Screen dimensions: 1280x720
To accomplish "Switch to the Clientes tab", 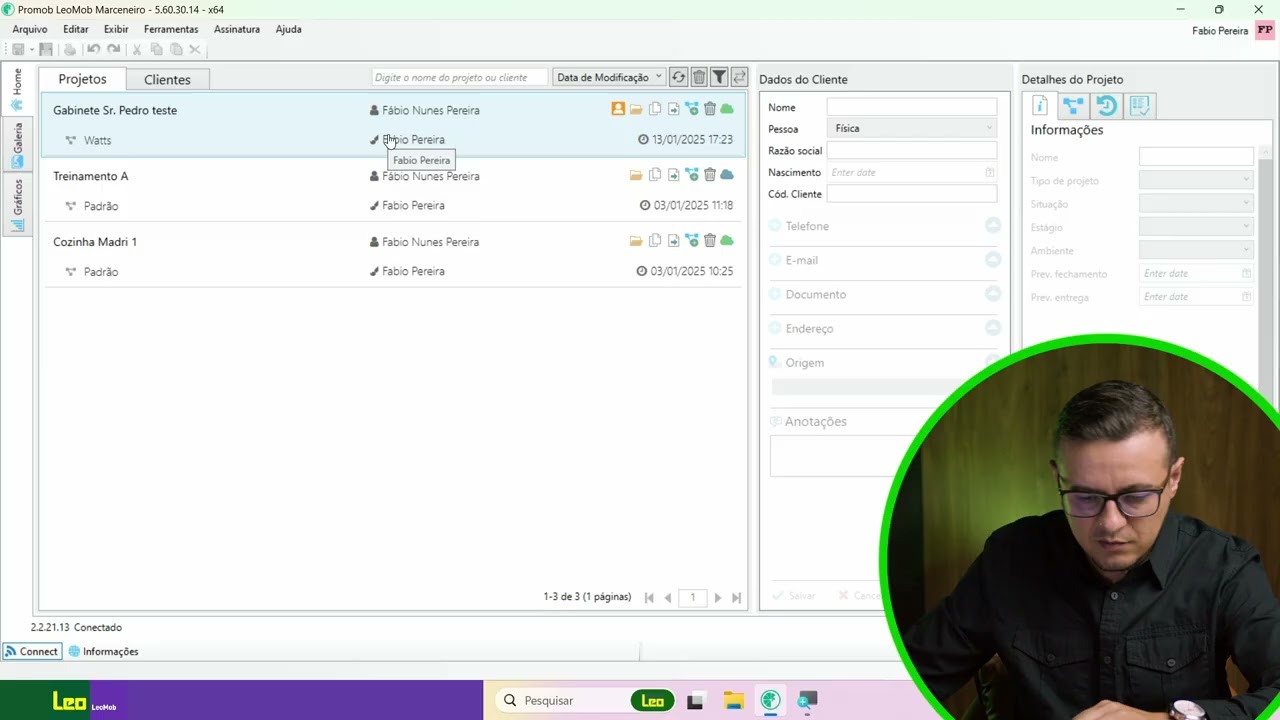I will (167, 79).
